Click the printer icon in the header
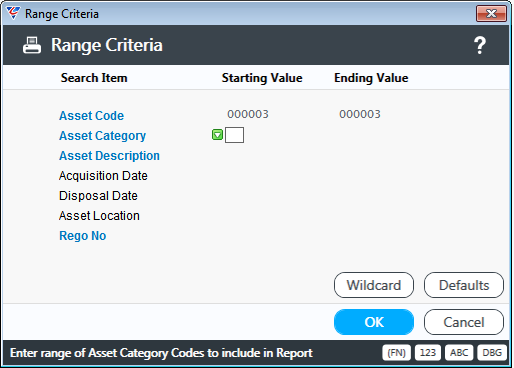Image resolution: width=514 pixels, height=368 pixels. (32, 45)
